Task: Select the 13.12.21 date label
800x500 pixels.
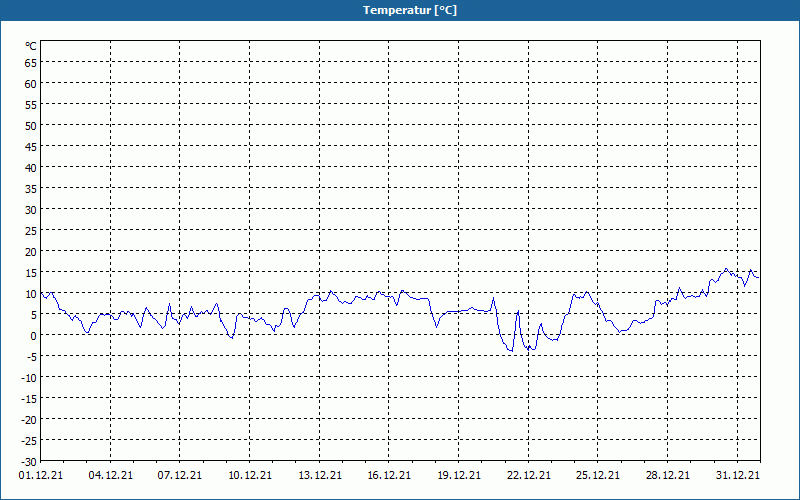Action: (x=320, y=476)
